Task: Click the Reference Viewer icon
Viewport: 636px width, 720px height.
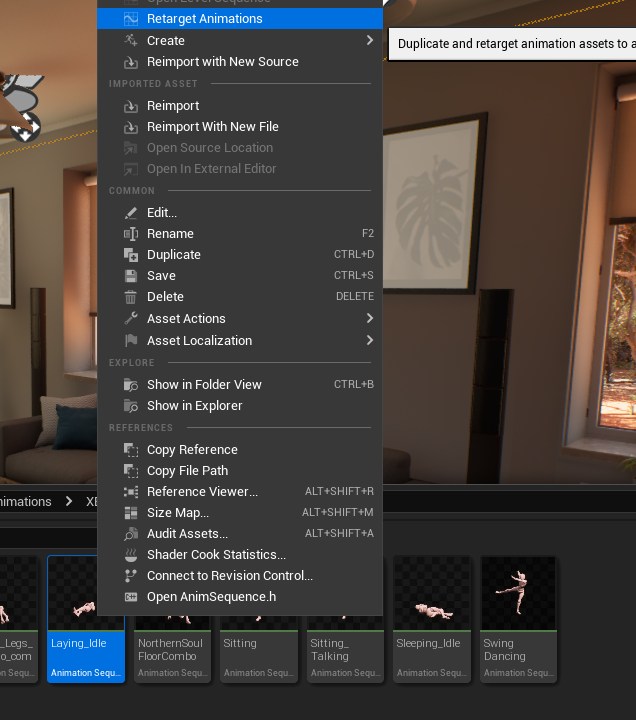Action: point(131,492)
